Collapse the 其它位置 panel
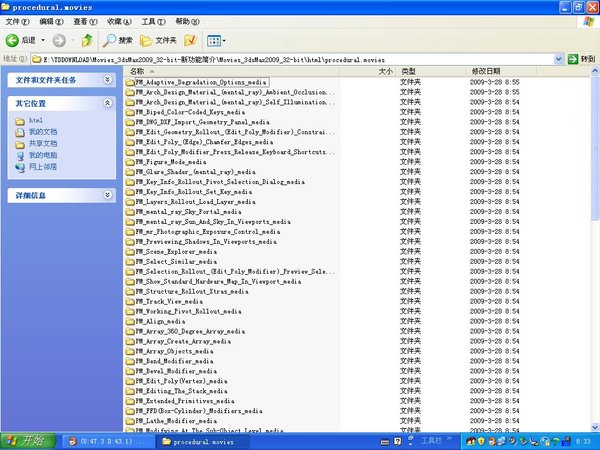600x450 pixels. 107,103
